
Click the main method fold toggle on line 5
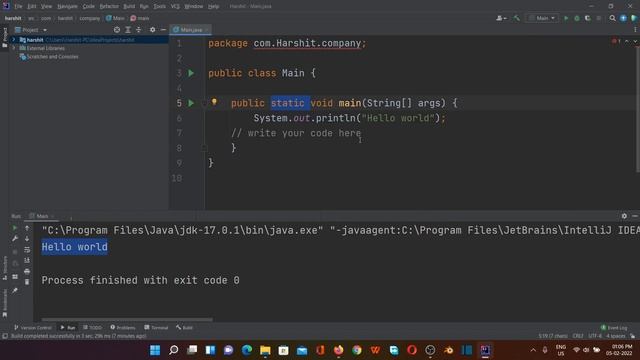point(204,104)
